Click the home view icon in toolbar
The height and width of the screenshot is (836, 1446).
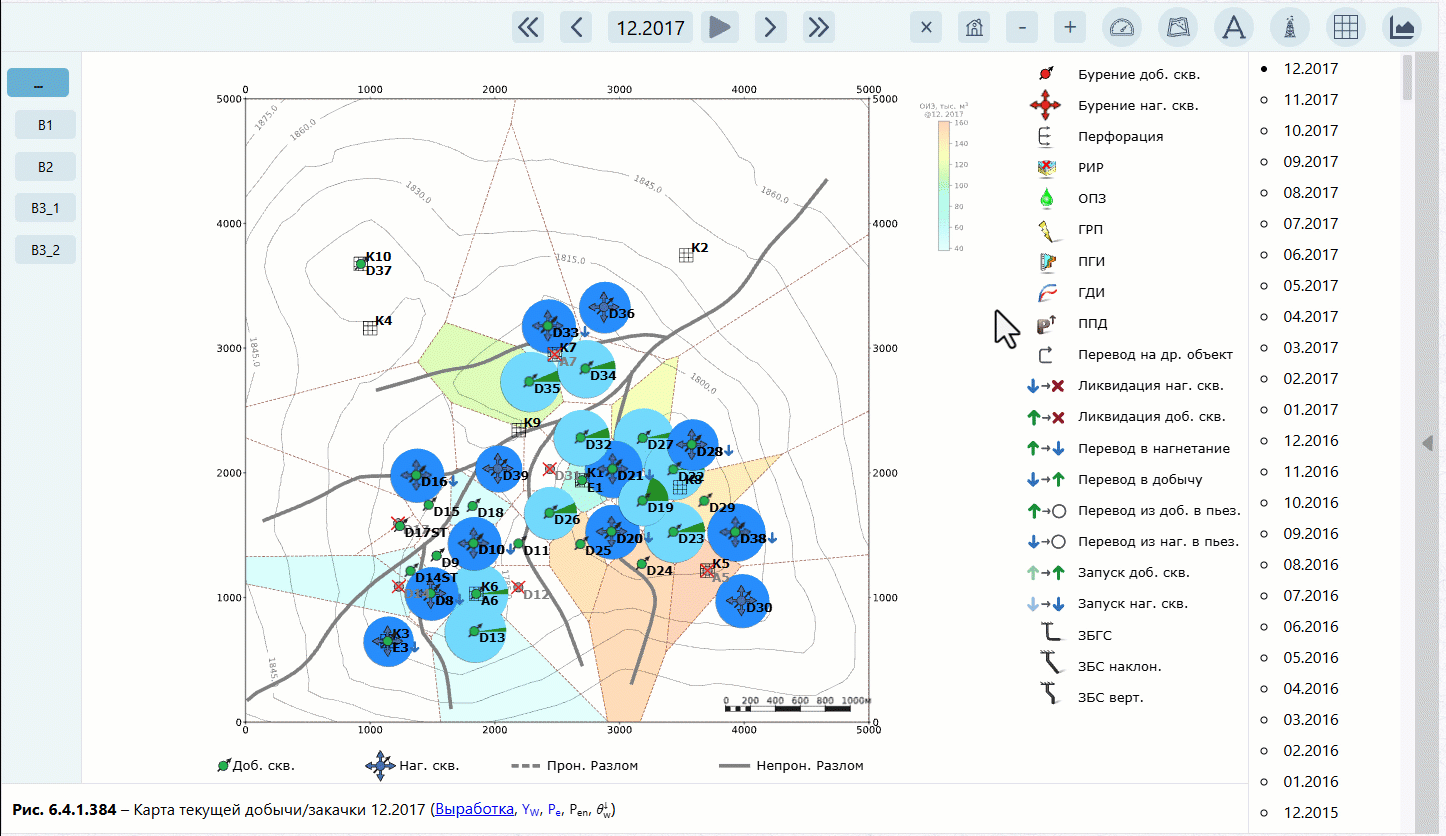tap(973, 27)
